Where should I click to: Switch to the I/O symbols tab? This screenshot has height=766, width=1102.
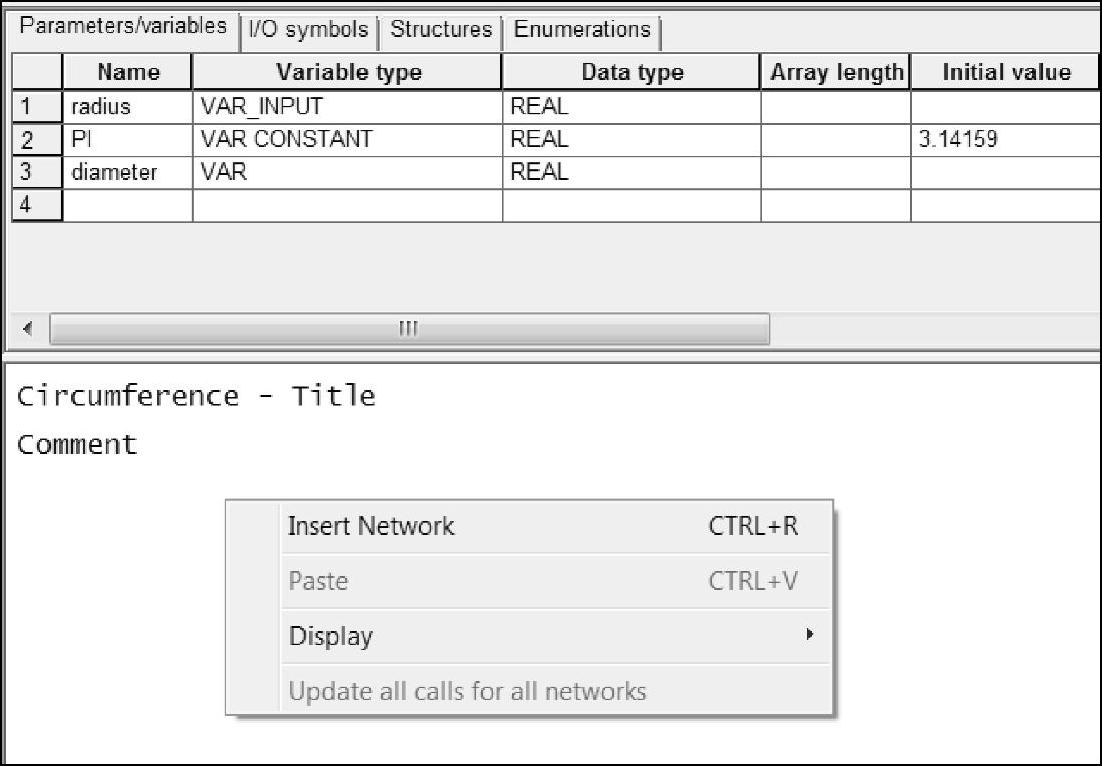click(308, 30)
